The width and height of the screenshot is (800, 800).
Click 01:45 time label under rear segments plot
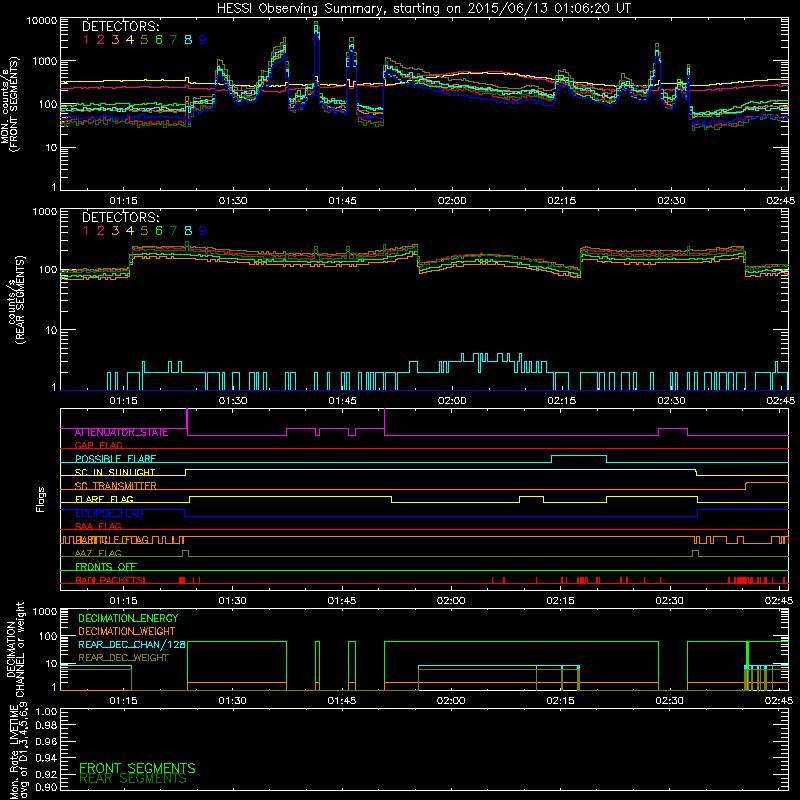[x=342, y=401]
